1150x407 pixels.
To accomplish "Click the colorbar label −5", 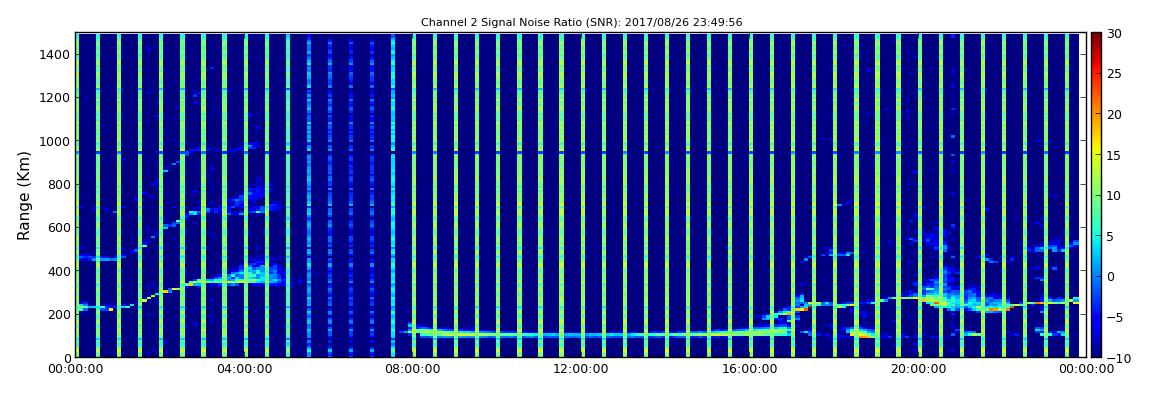I will point(1115,317).
